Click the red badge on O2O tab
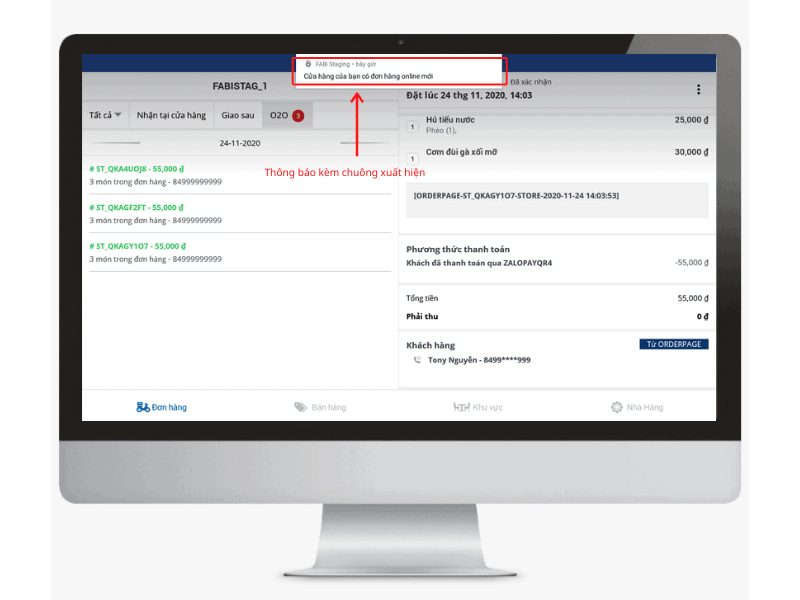This screenshot has width=800, height=600. click(298, 116)
